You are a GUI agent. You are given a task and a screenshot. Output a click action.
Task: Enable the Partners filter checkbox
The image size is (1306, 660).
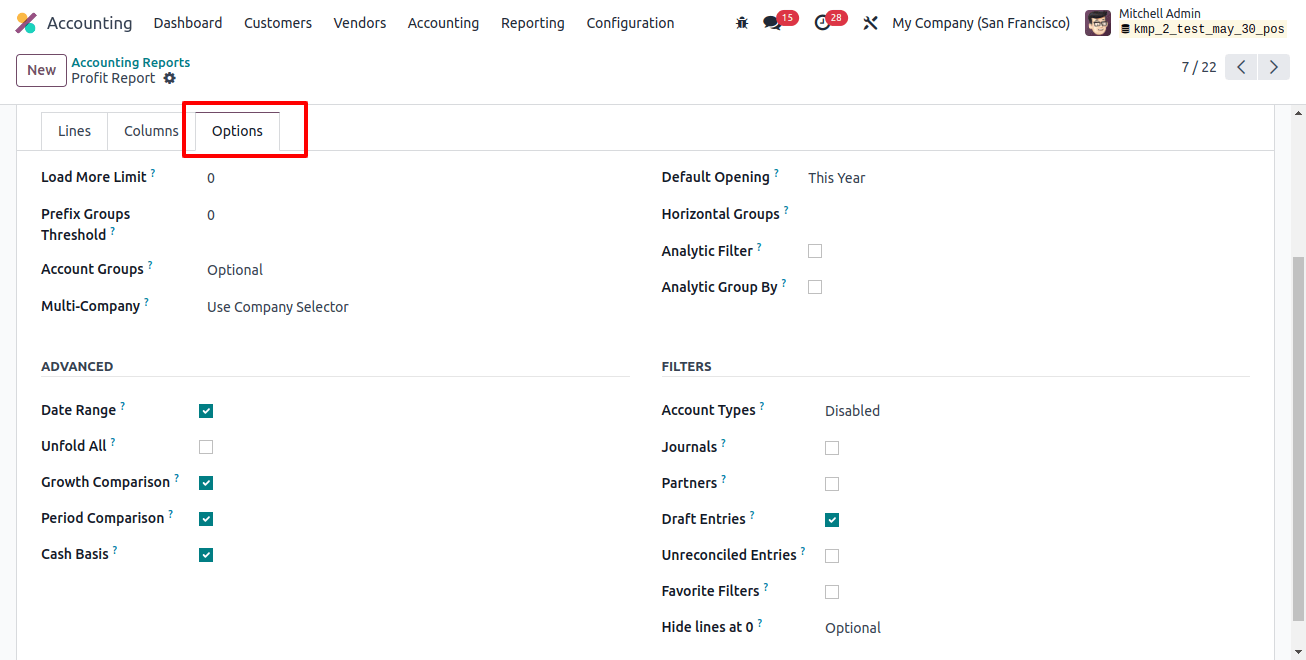[832, 484]
